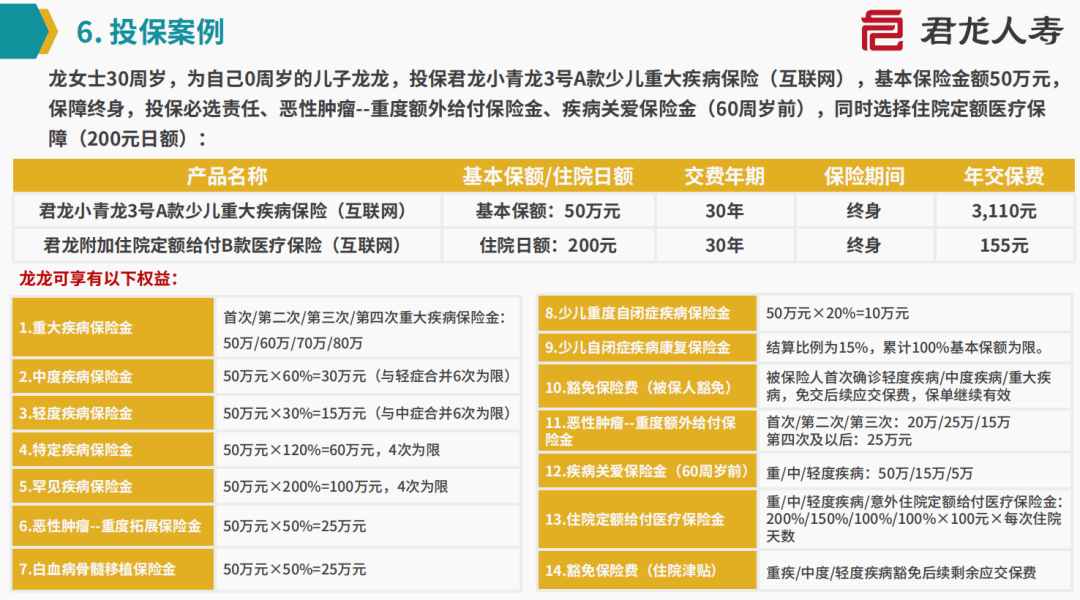Click text 50万元×20%=10万元
This screenshot has height=600, width=1080.
838,313
